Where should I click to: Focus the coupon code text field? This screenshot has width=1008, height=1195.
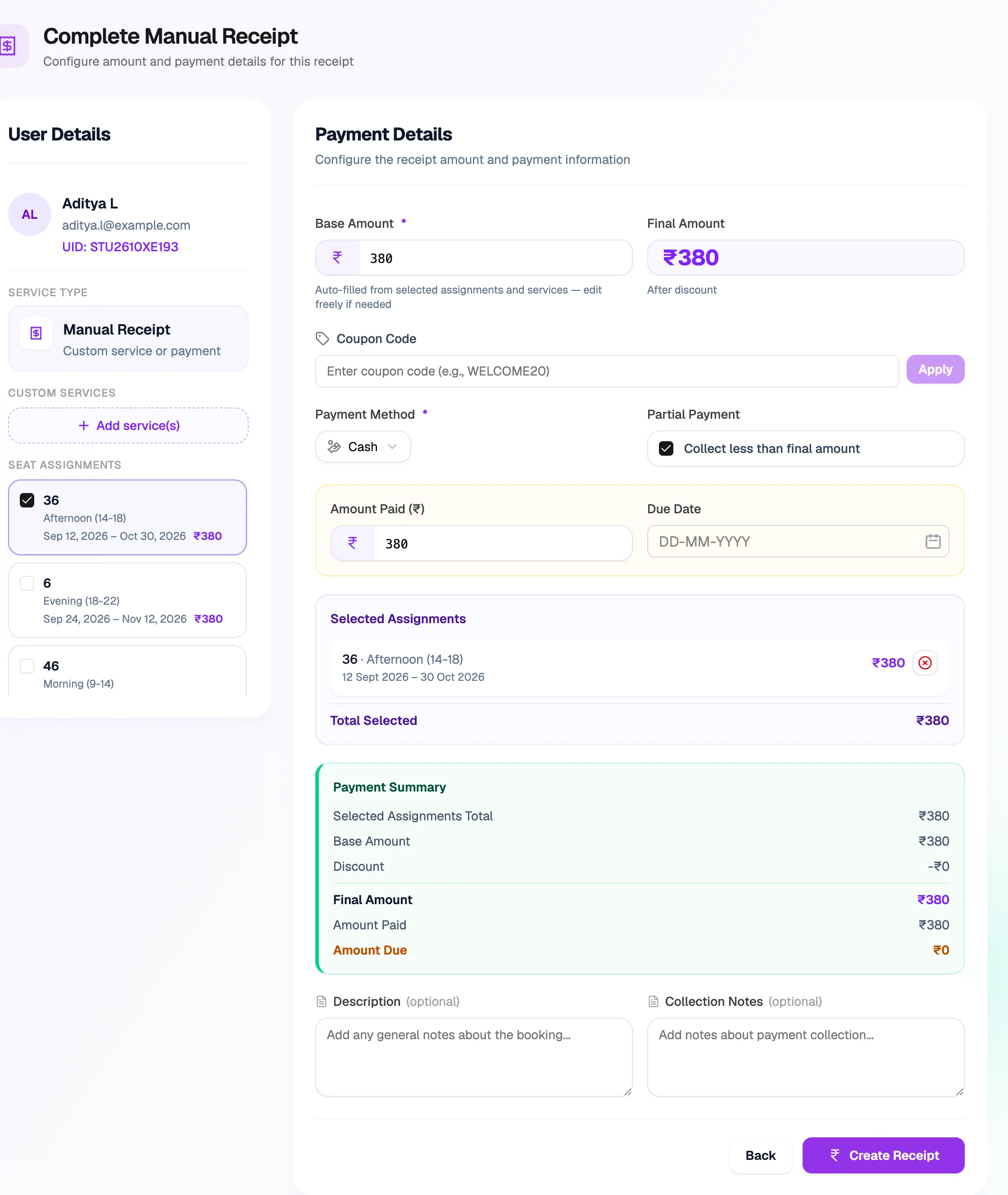pyautogui.click(x=607, y=371)
